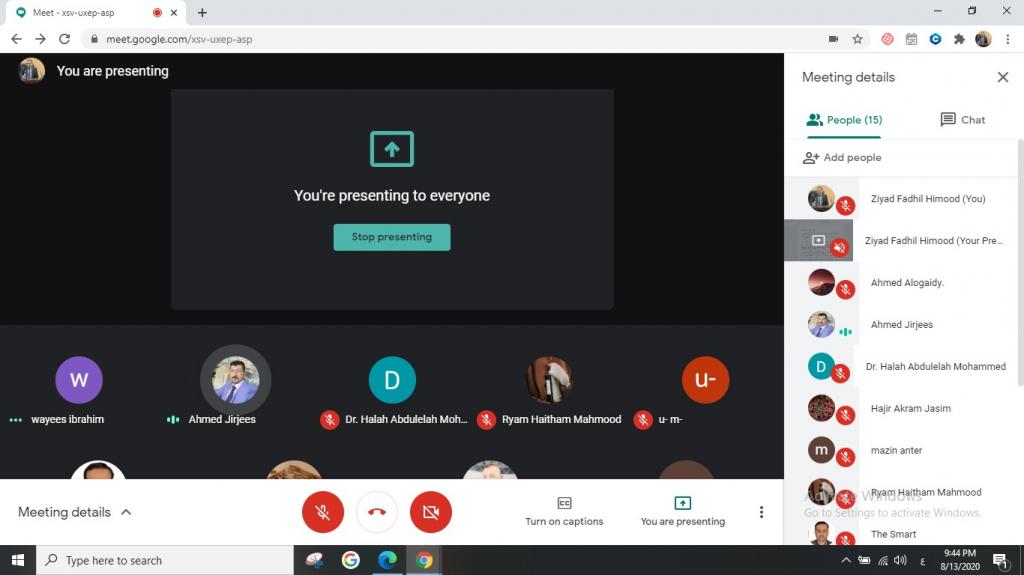This screenshot has width=1024, height=575.
Task: Turn on captions
Action: [x=564, y=511]
